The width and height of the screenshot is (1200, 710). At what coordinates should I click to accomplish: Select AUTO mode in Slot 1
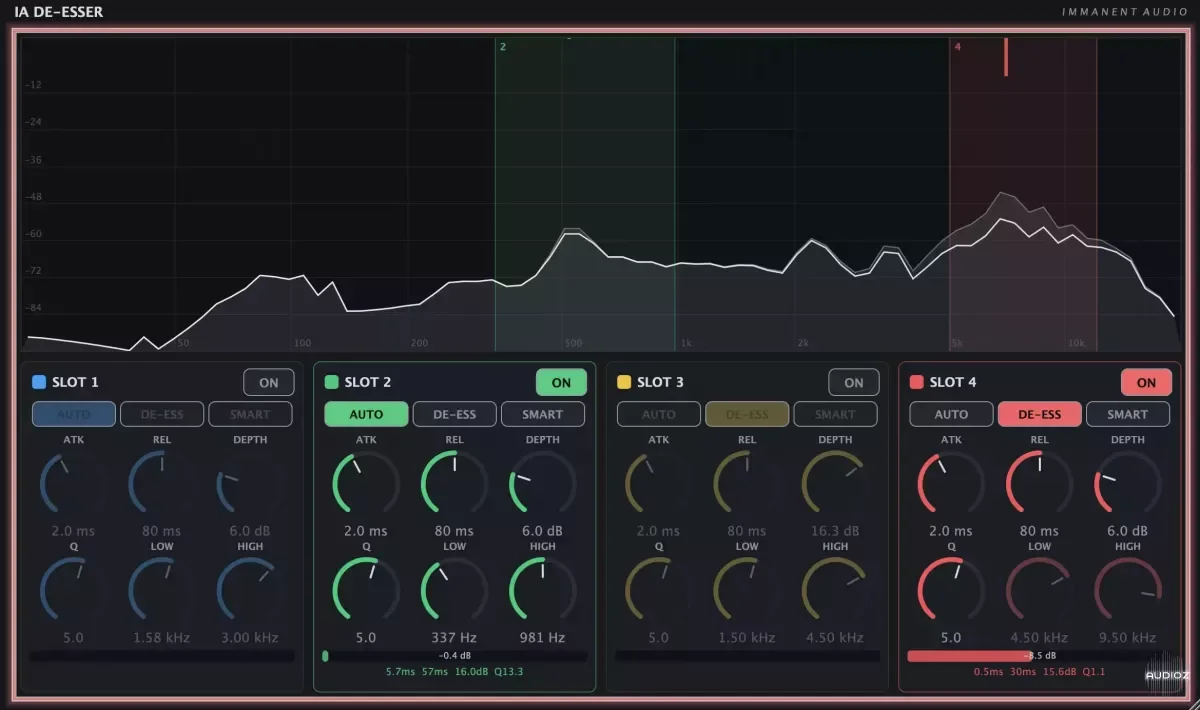coord(74,414)
